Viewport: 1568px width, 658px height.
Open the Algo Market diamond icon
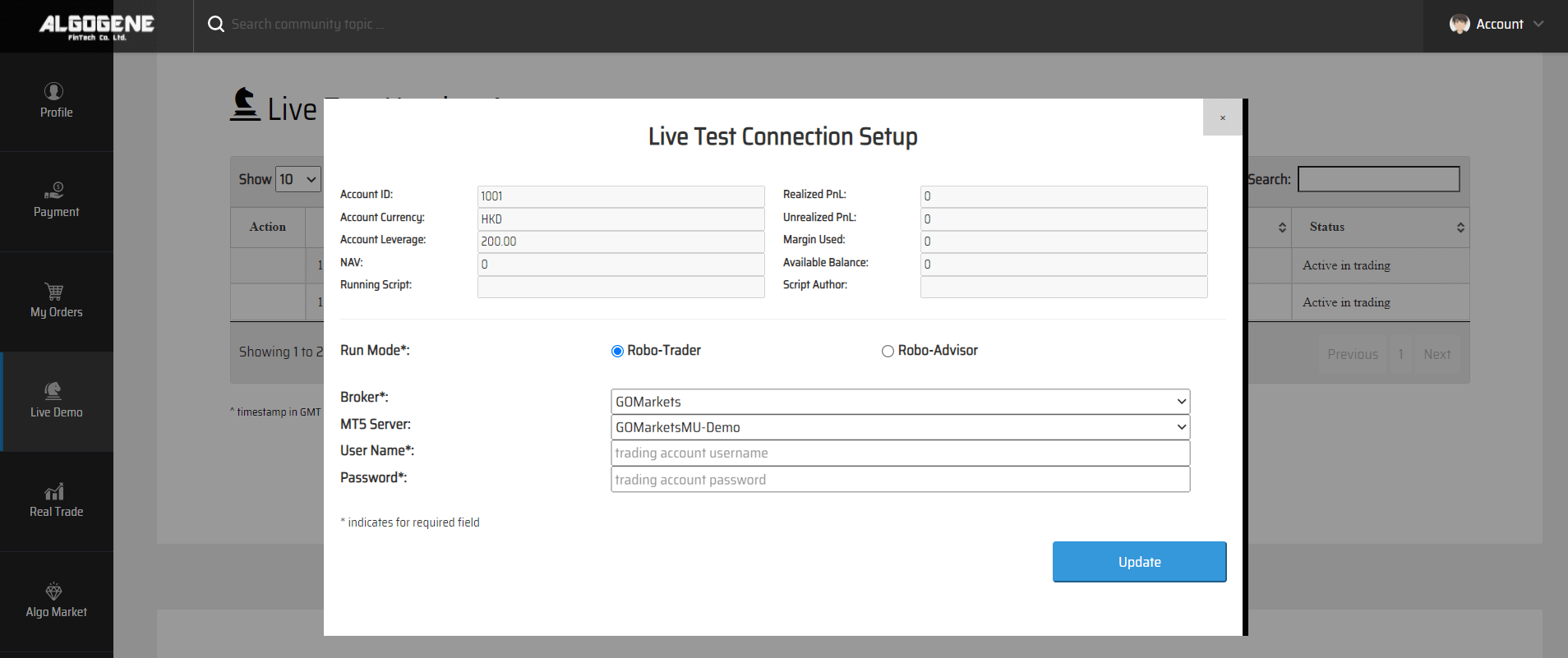[53, 591]
